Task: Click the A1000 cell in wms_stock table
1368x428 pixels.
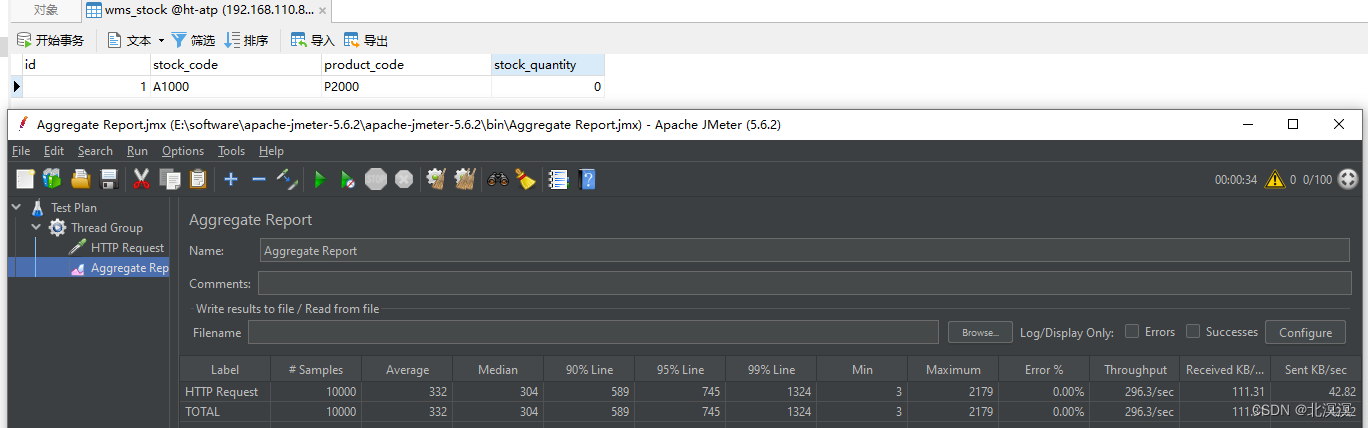Action: pyautogui.click(x=236, y=87)
